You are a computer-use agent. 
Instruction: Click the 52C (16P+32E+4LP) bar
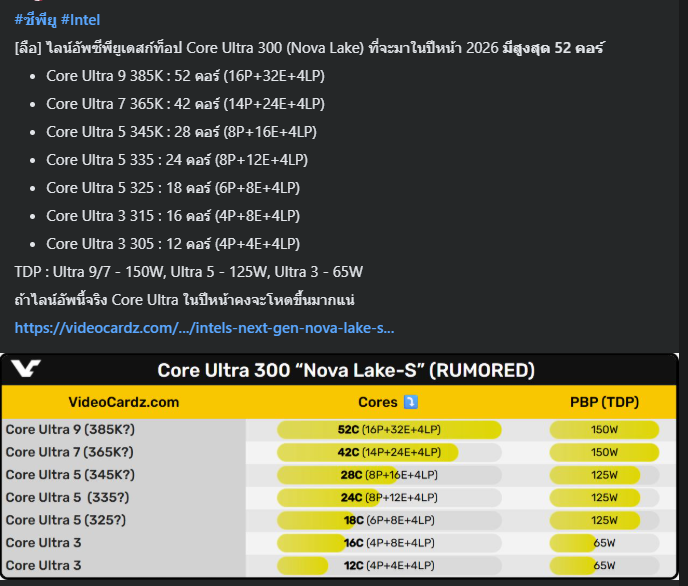pyautogui.click(x=389, y=429)
